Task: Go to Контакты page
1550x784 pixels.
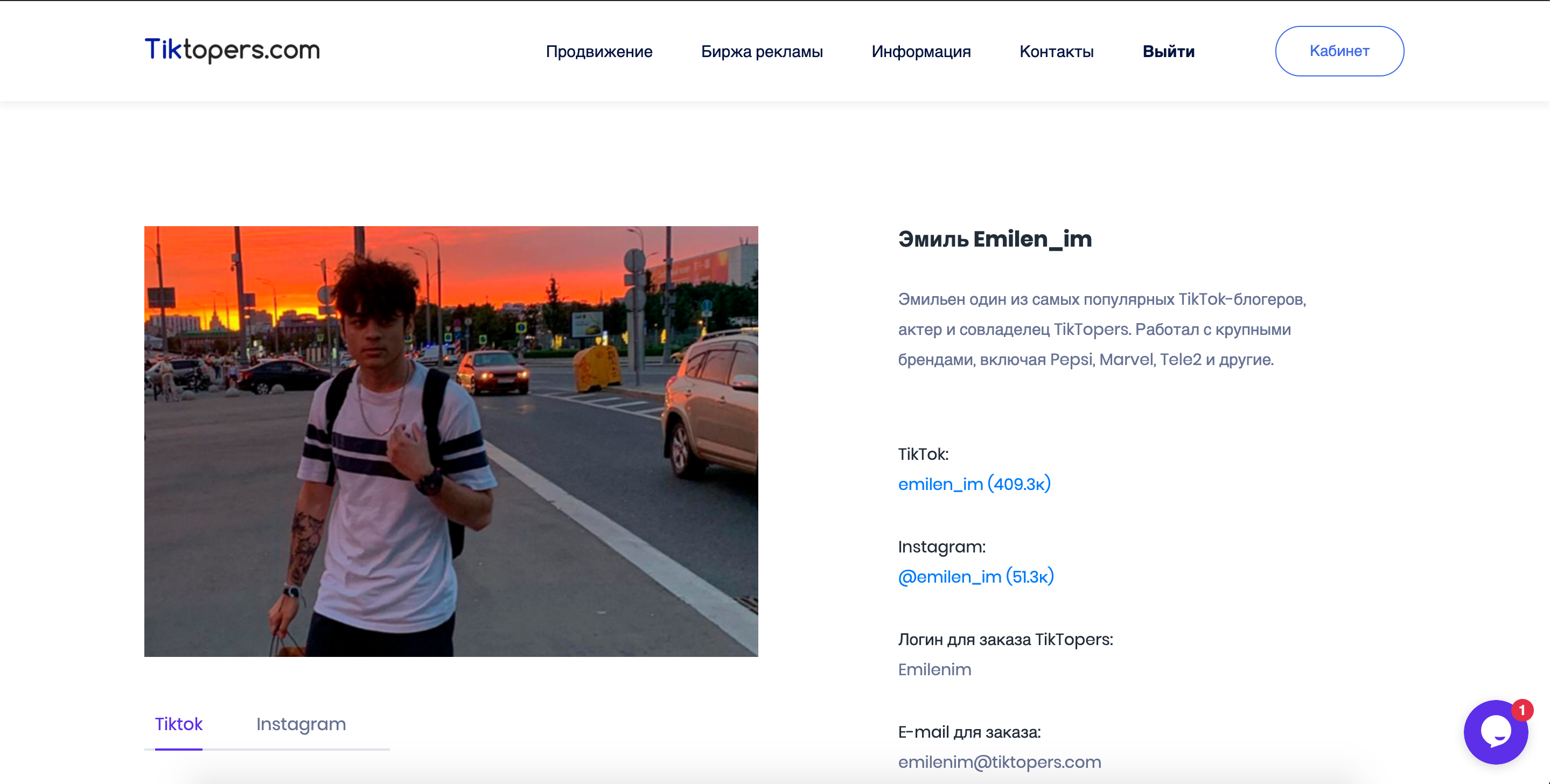Action: click(1057, 51)
